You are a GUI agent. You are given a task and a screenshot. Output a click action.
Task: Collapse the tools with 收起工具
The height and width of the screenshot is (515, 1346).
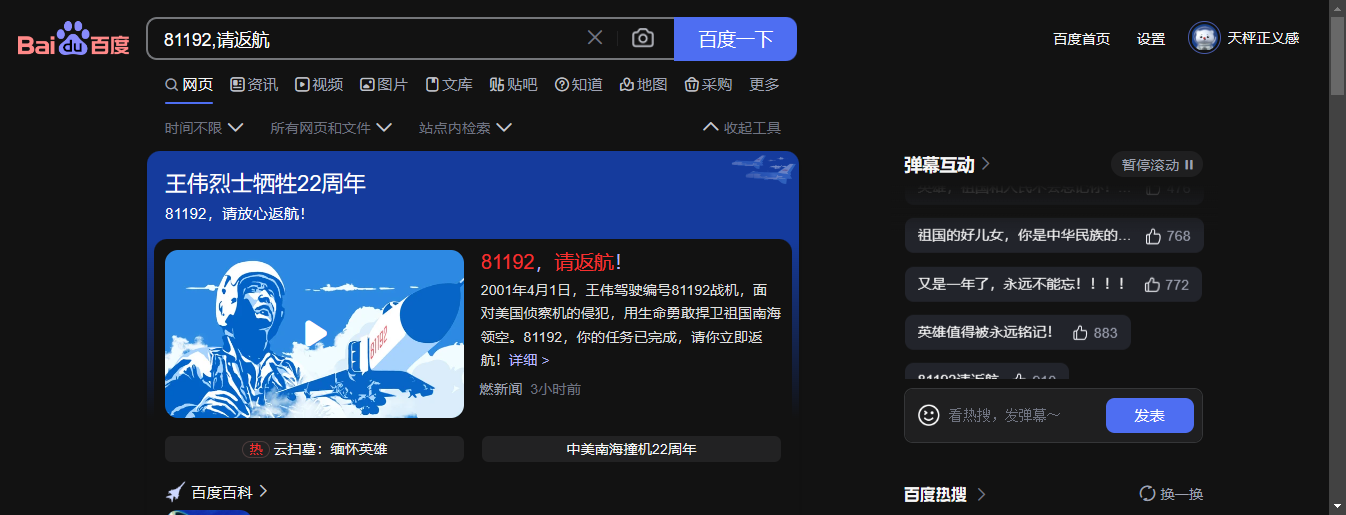click(742, 128)
